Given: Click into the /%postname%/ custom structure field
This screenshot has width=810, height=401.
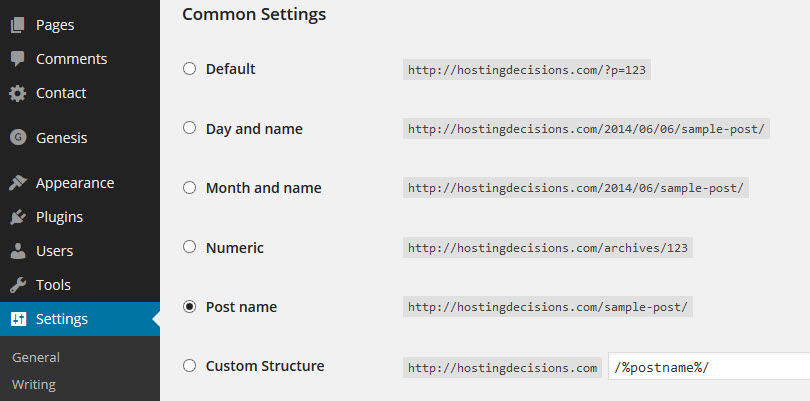Looking at the screenshot, I should (709, 368).
